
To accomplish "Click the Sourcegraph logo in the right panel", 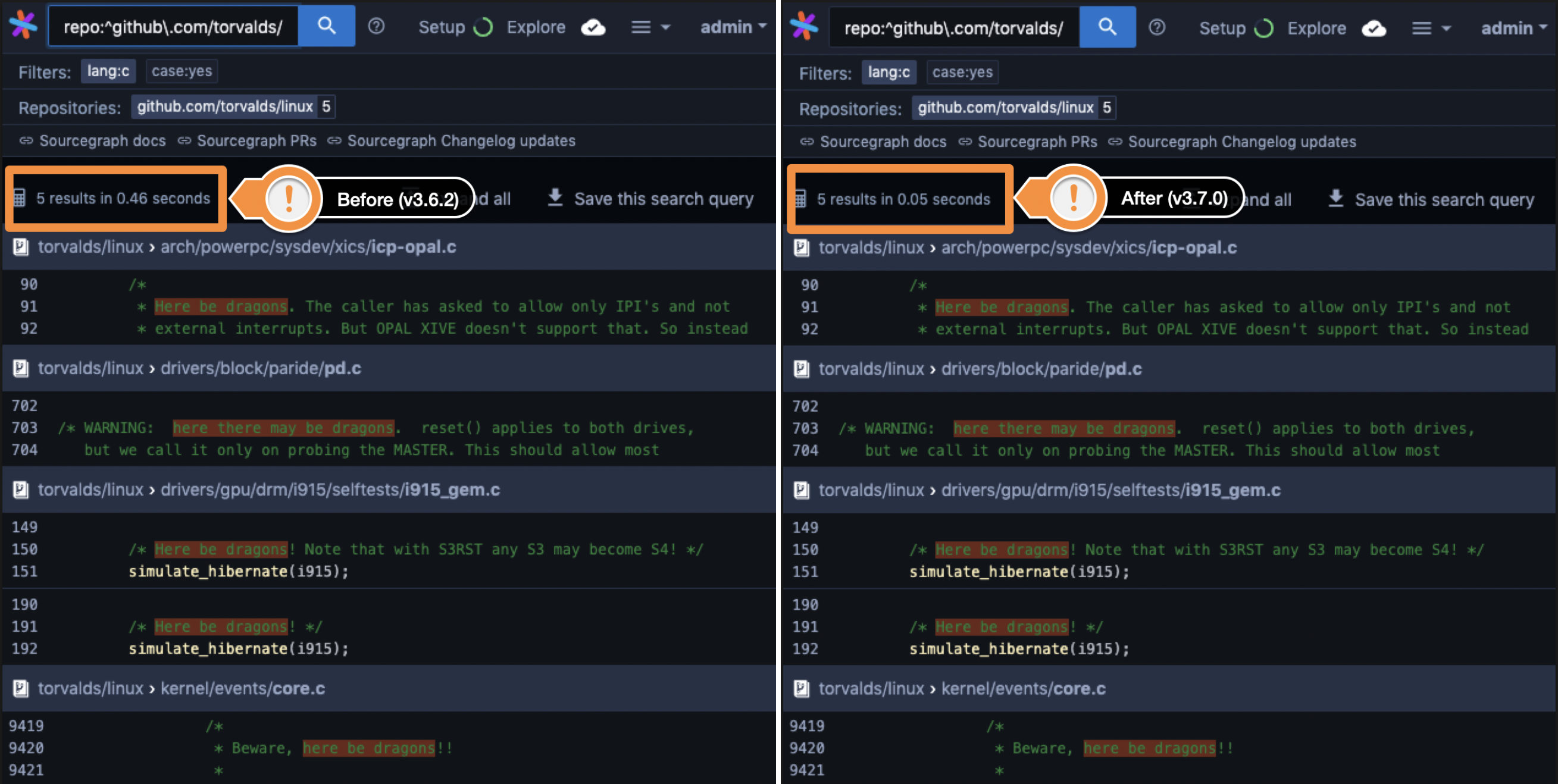I will pos(804,27).
